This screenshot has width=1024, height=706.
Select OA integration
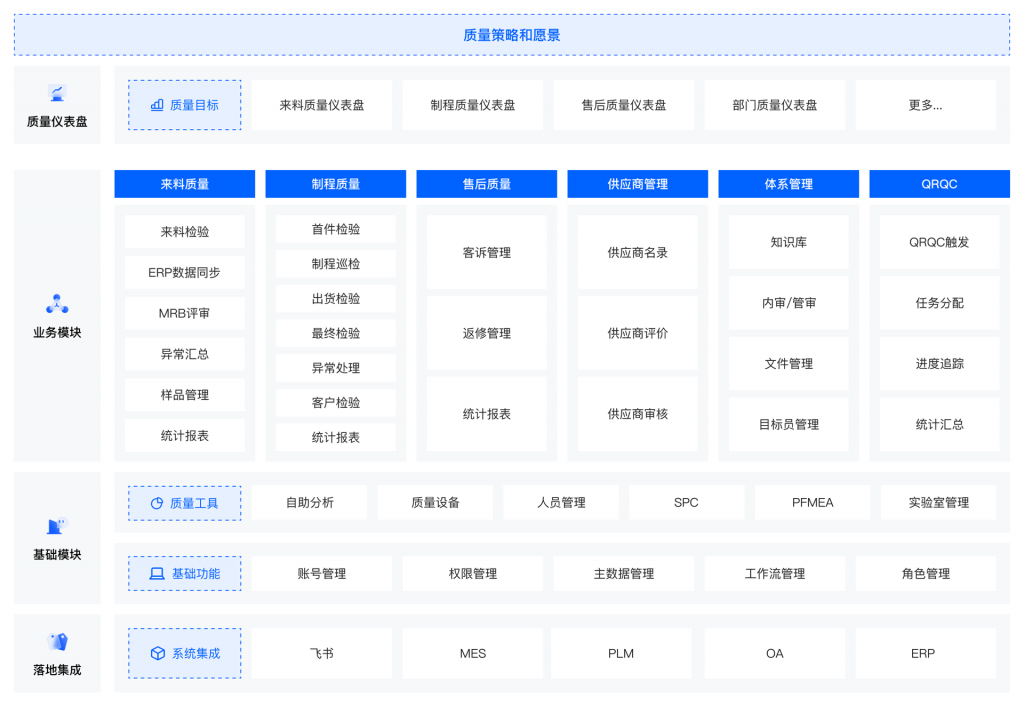(x=775, y=653)
